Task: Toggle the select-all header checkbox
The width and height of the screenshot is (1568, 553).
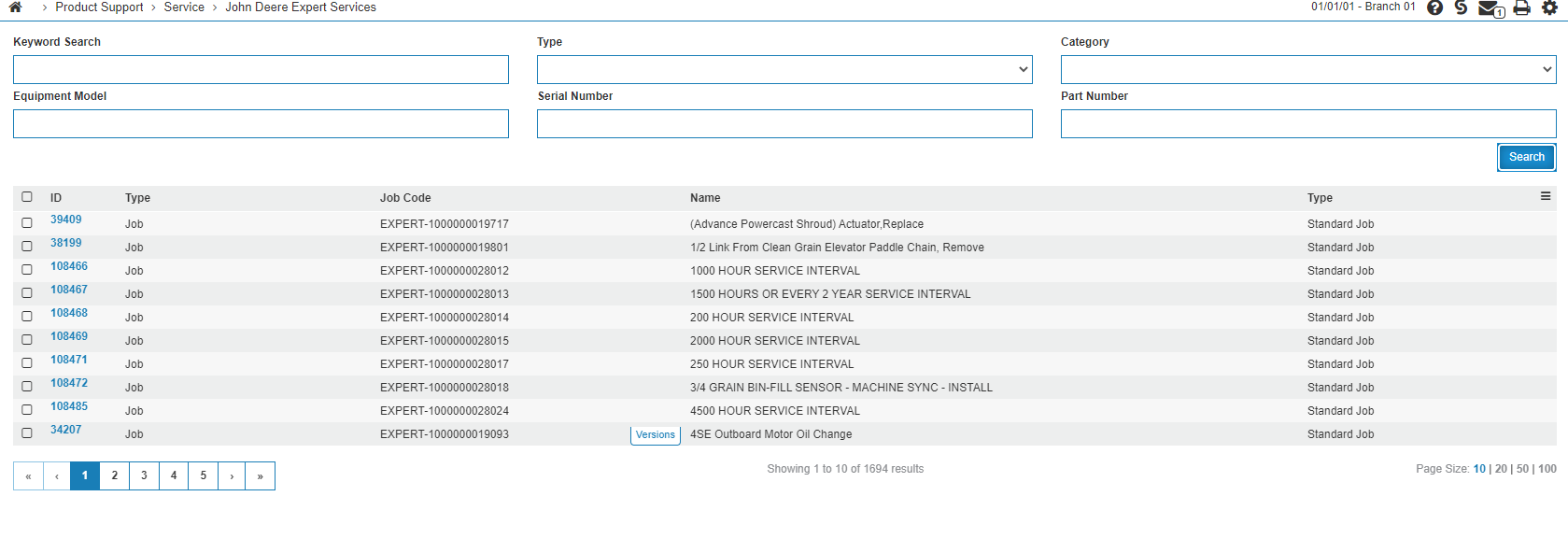Action: pyautogui.click(x=27, y=197)
